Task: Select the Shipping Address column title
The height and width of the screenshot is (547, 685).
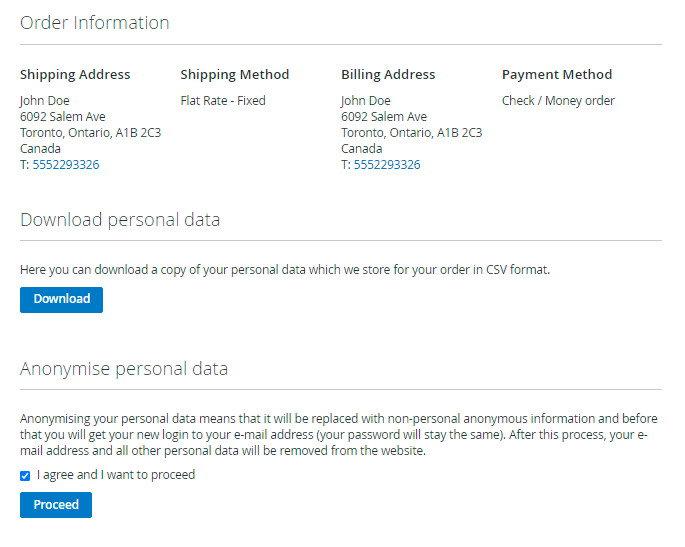Action: [x=75, y=75]
